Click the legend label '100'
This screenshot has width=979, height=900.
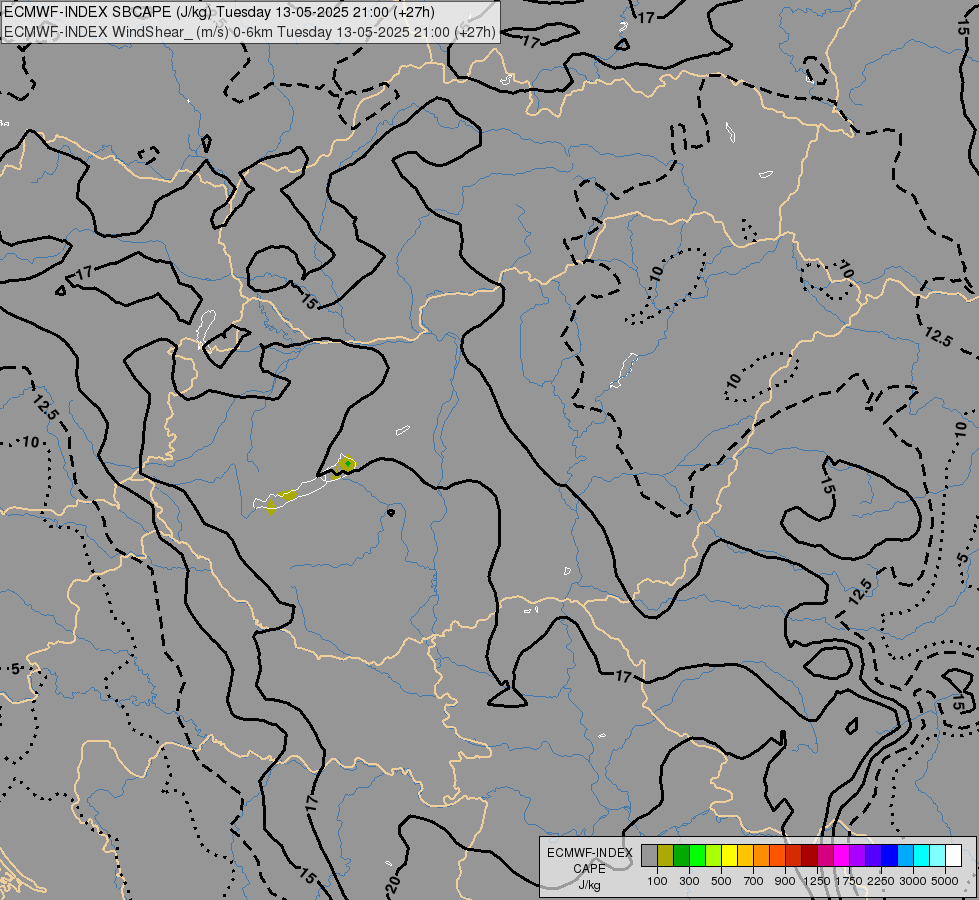pos(657,881)
